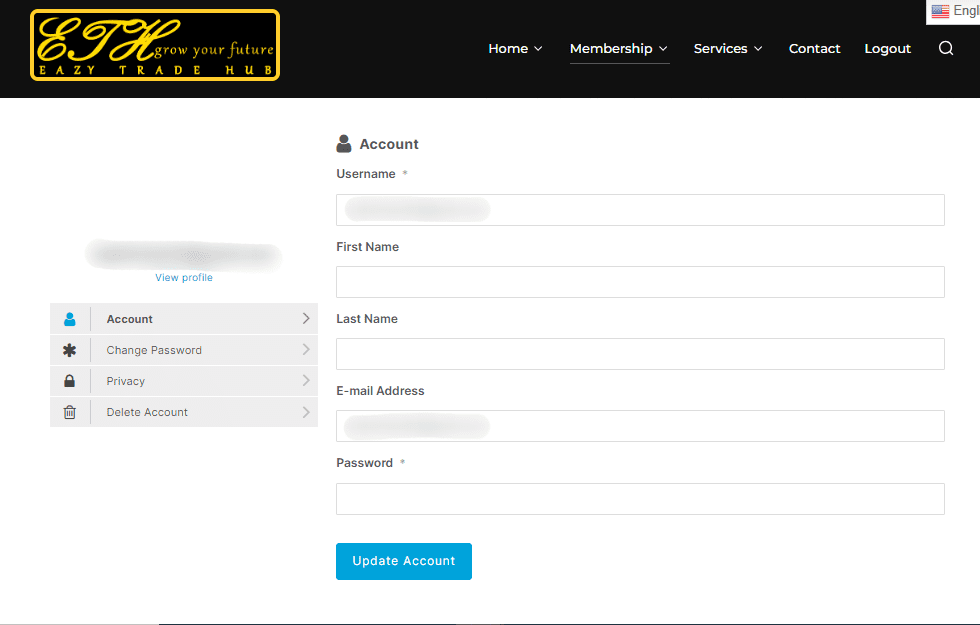Select Logout in the navigation bar

tap(887, 48)
